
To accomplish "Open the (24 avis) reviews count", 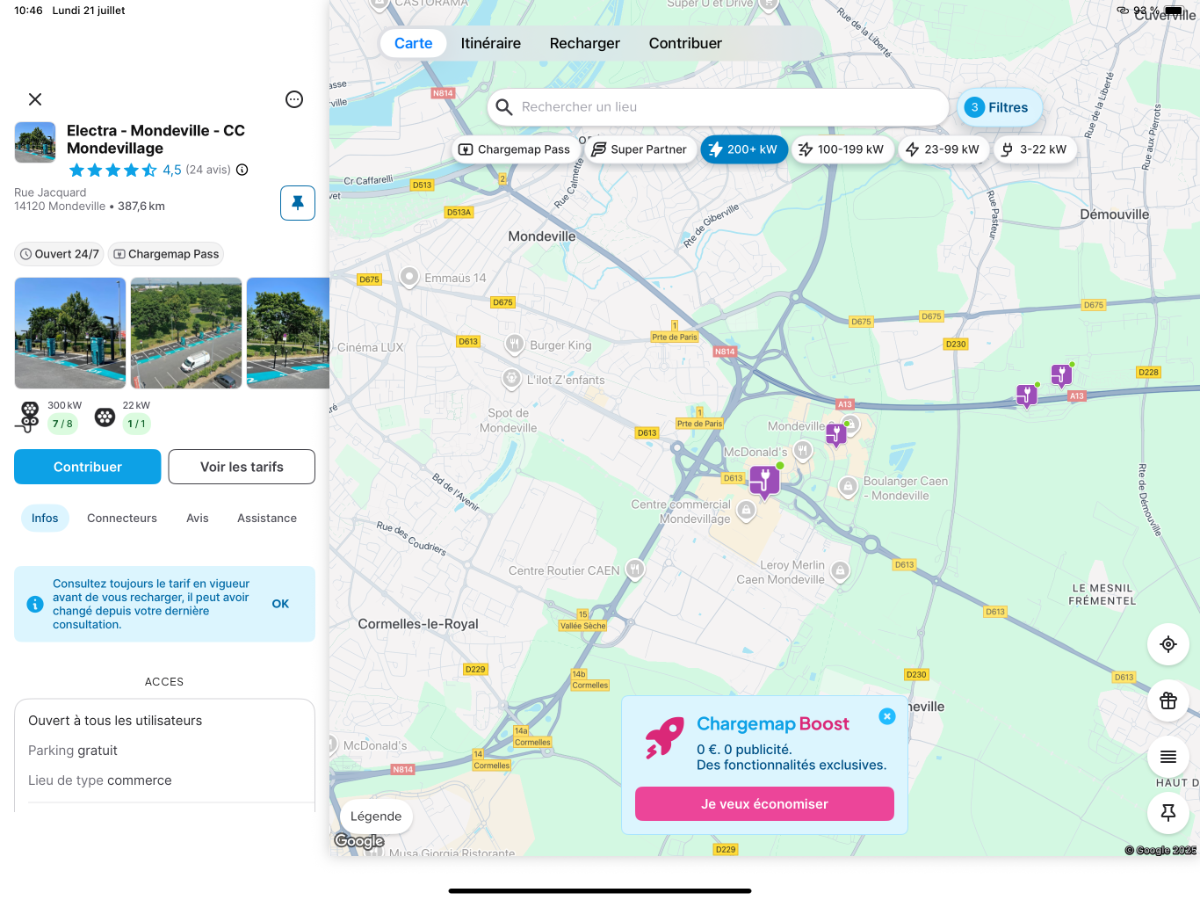I will [208, 170].
